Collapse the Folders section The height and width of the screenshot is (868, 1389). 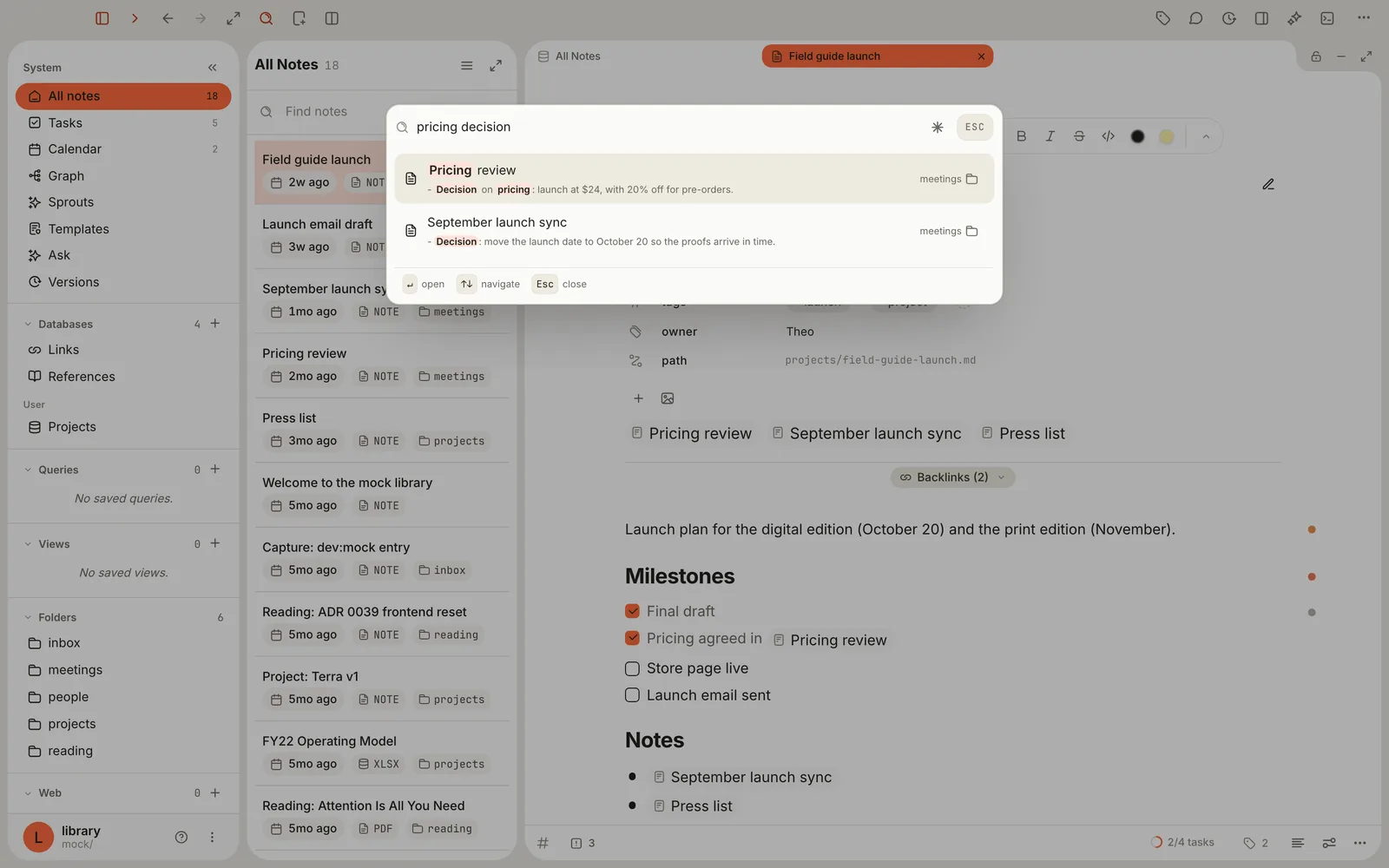pyautogui.click(x=28, y=617)
